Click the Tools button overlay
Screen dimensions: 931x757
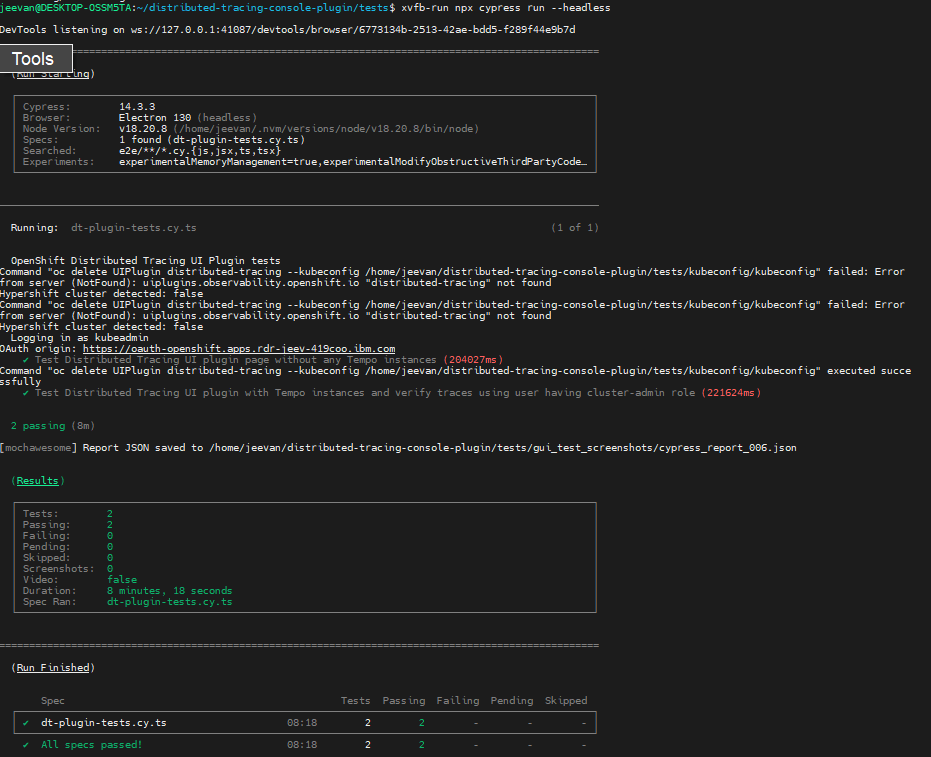pos(36,59)
